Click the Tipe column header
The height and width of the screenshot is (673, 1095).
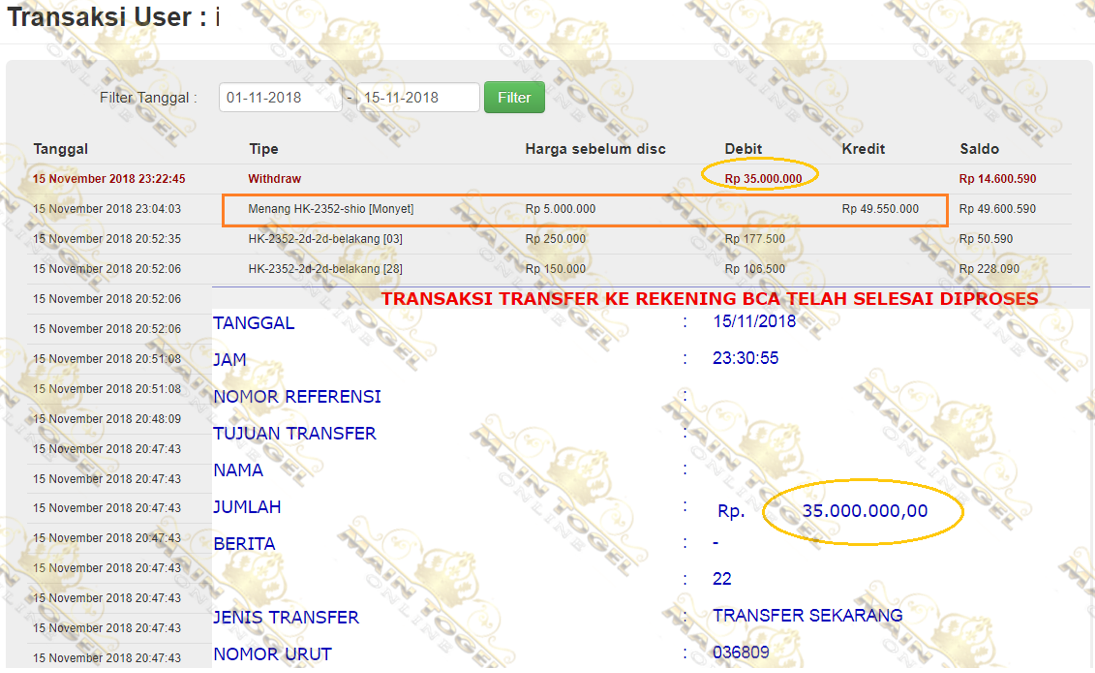(264, 149)
